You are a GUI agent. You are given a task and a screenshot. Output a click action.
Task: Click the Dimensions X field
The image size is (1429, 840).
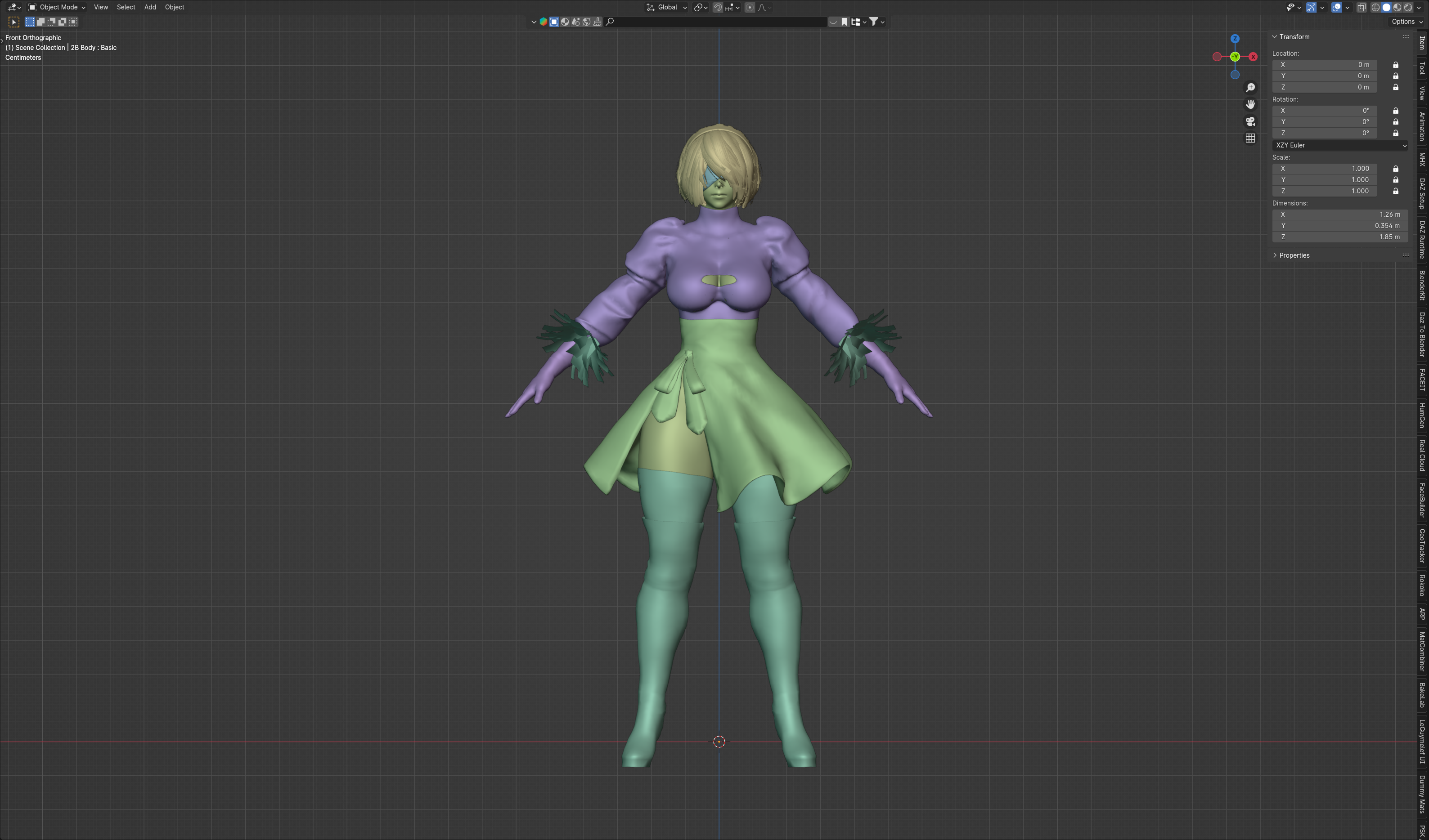coord(1340,214)
